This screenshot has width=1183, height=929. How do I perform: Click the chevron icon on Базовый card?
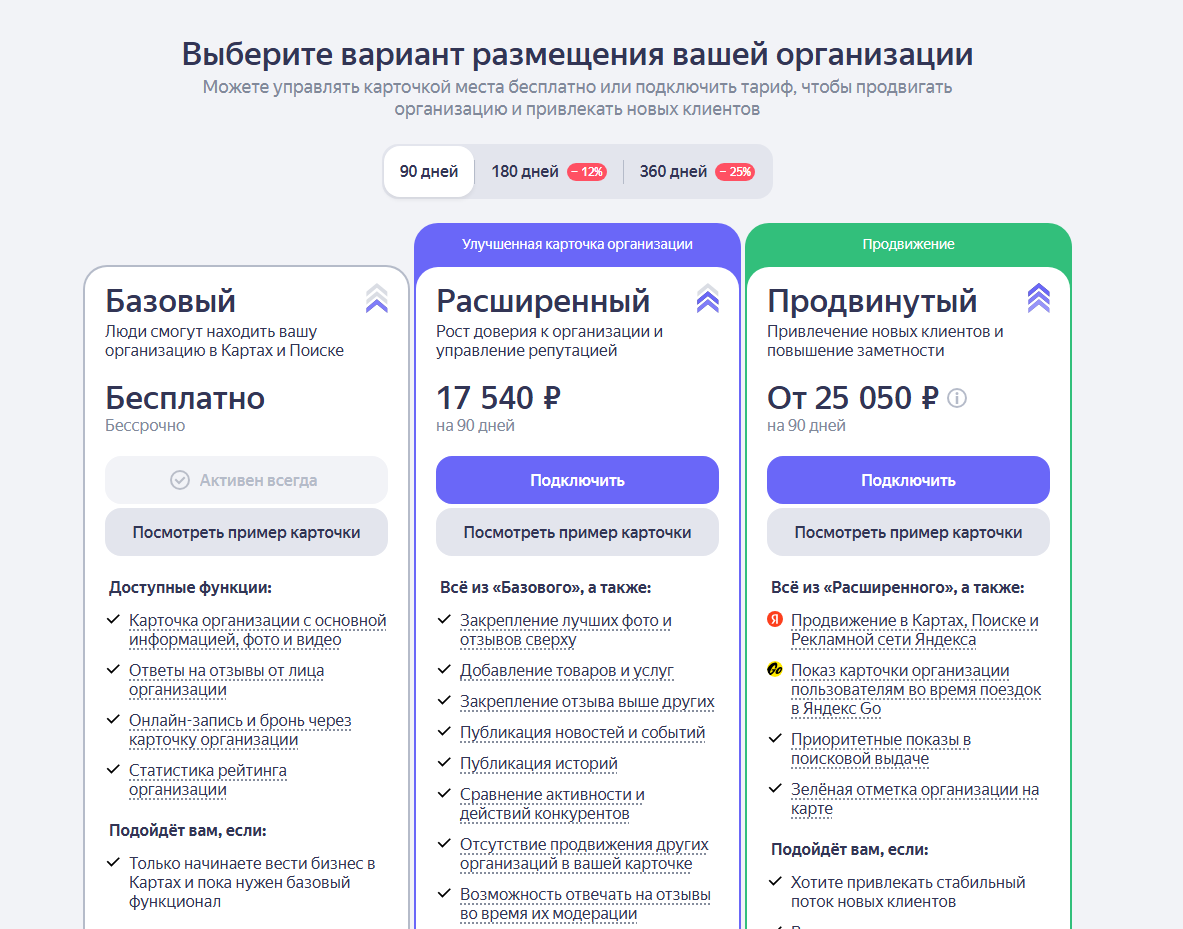[x=376, y=299]
